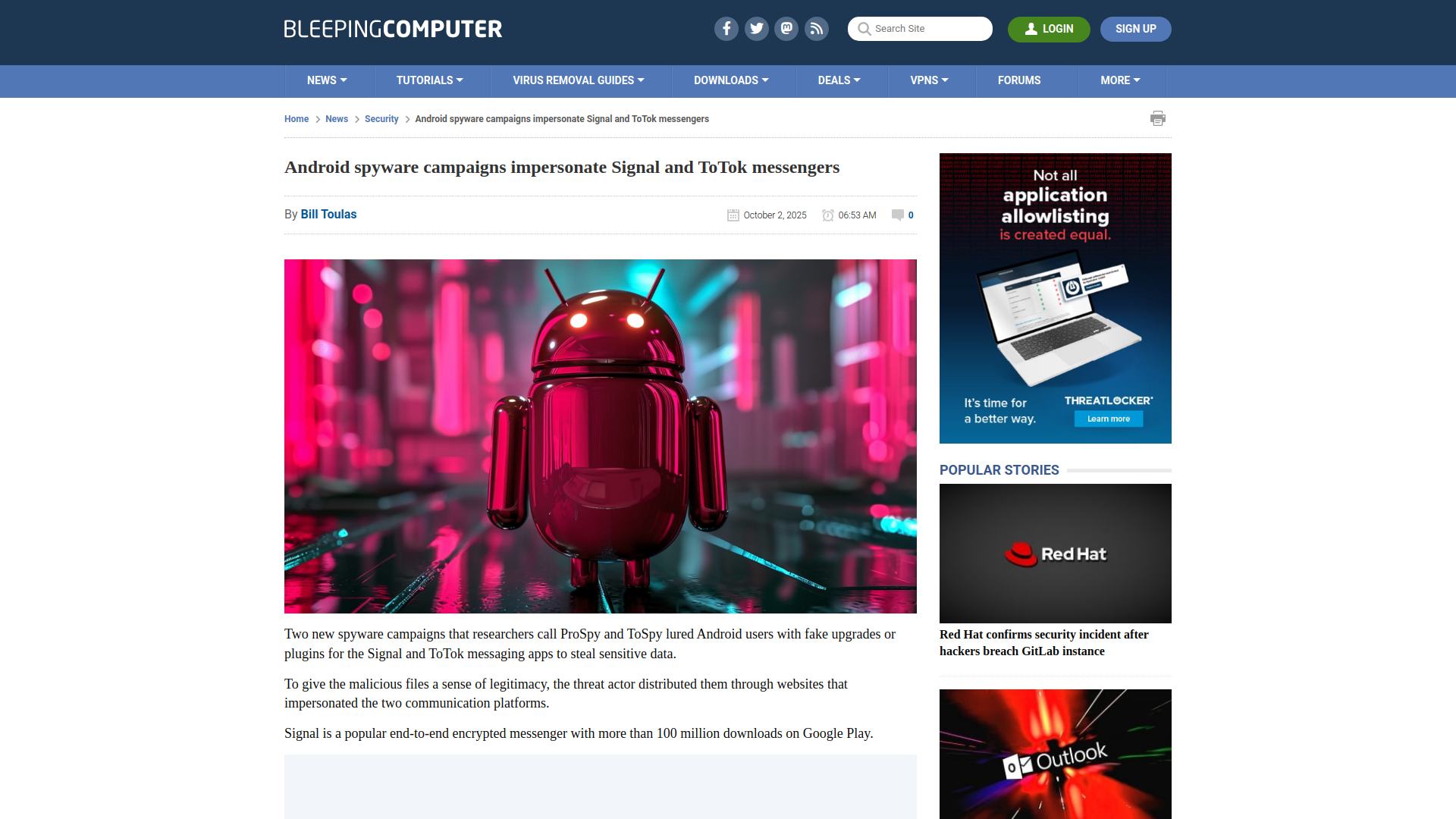The image size is (1456, 819).
Task: Print the article using the printer icon
Action: coord(1158,118)
